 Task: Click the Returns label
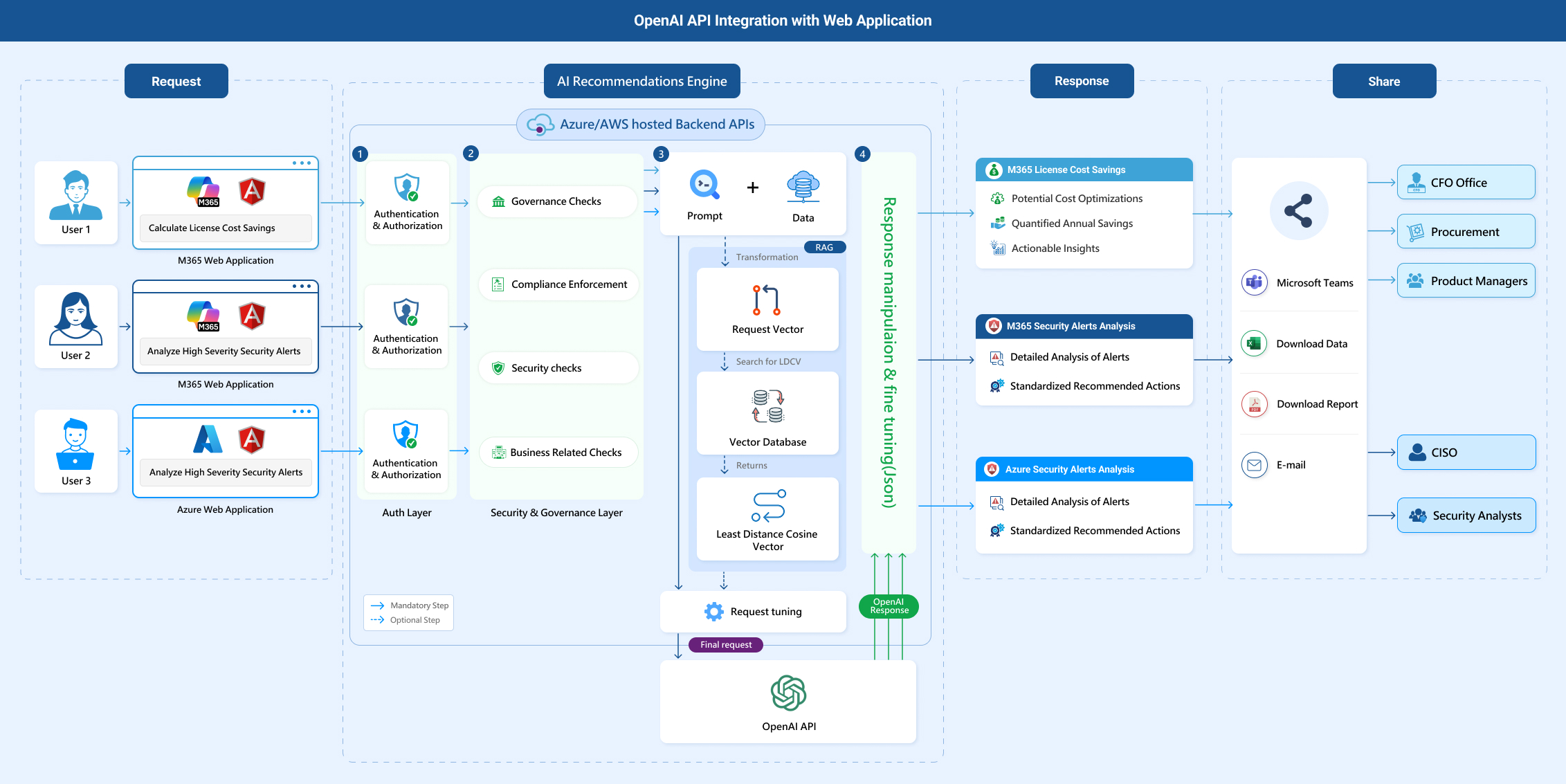point(752,466)
